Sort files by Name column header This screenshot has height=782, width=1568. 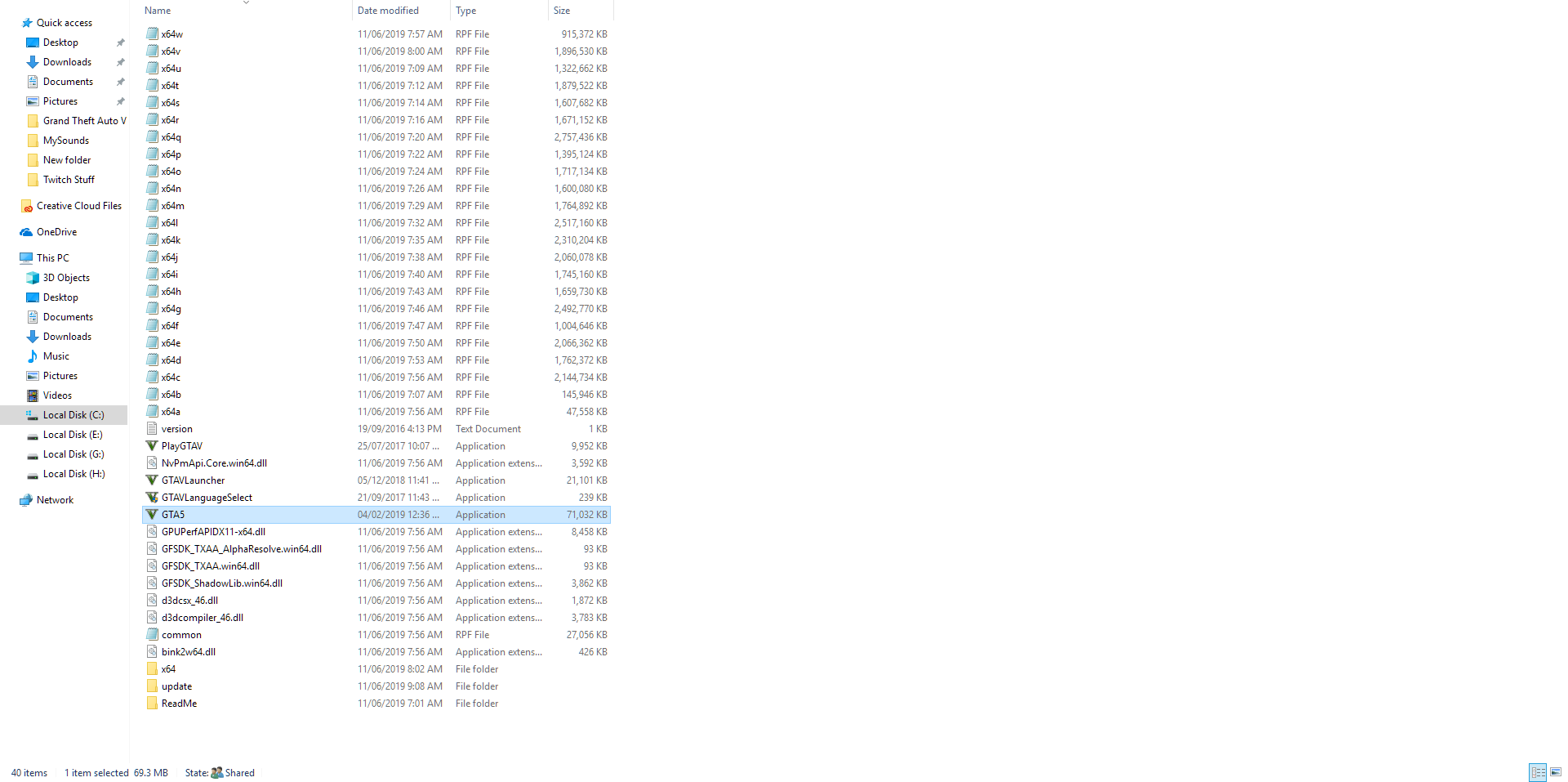tap(158, 11)
